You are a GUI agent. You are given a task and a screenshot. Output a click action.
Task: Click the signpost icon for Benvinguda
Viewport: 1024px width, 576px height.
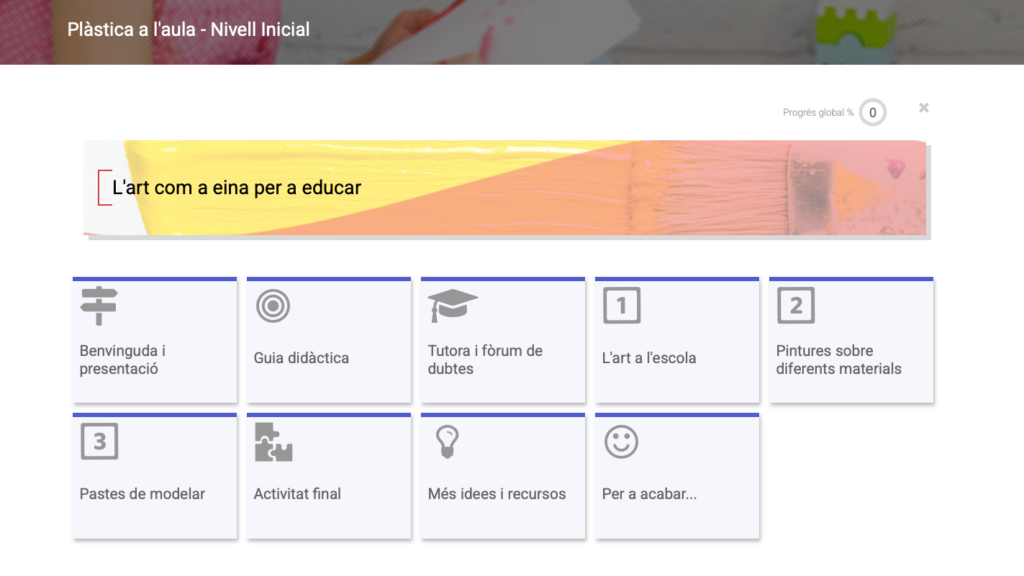tap(98, 305)
